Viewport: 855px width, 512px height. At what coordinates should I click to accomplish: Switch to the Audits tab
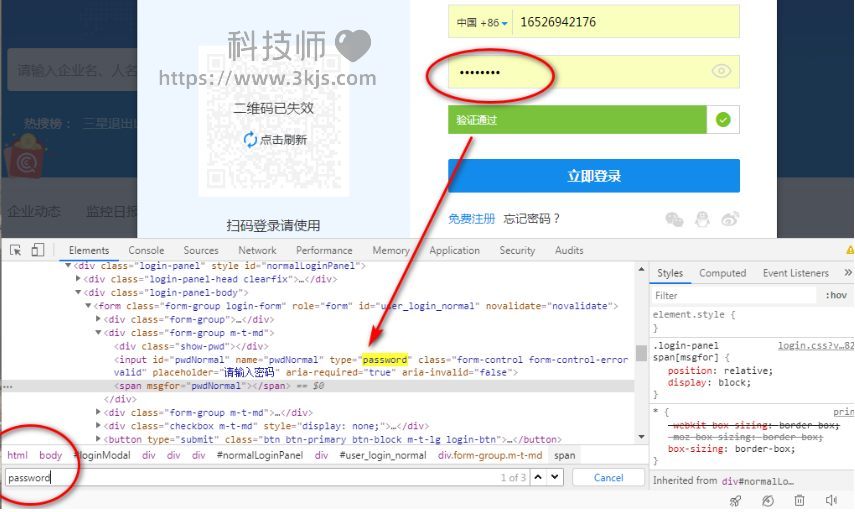[x=569, y=250]
